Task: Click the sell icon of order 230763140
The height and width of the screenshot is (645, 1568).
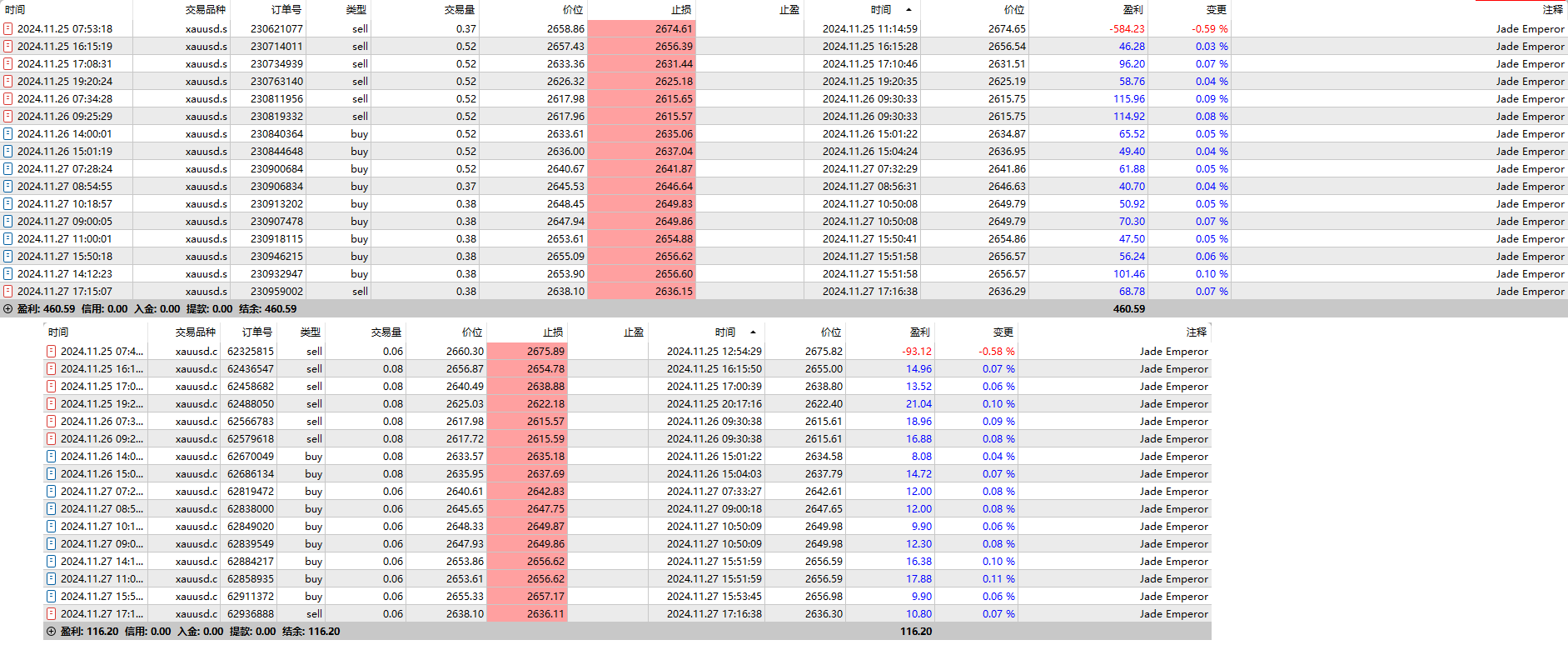Action: (8, 81)
